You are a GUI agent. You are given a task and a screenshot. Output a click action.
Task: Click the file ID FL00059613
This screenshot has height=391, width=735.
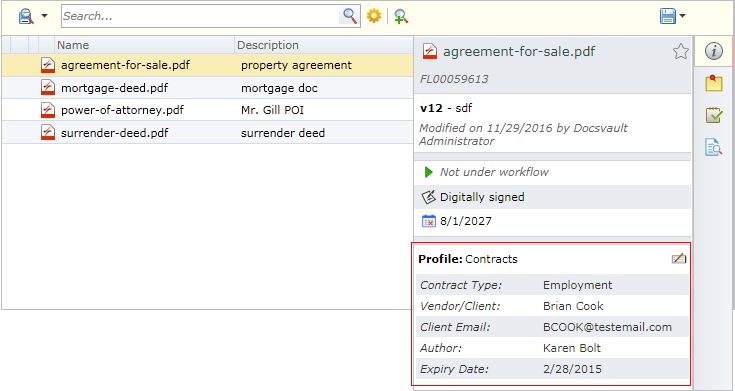tap(454, 79)
